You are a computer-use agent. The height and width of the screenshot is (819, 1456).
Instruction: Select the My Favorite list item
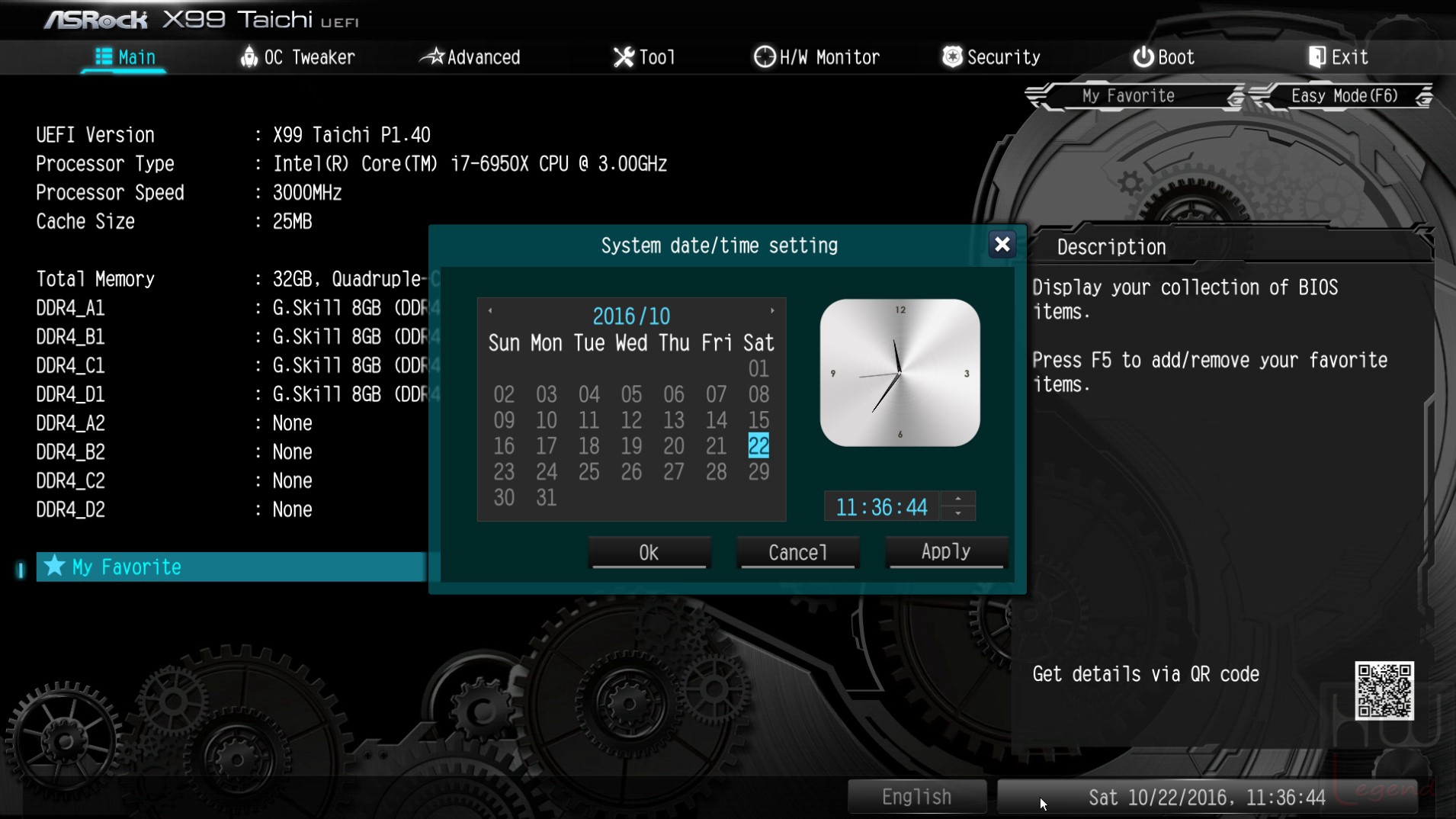[231, 567]
